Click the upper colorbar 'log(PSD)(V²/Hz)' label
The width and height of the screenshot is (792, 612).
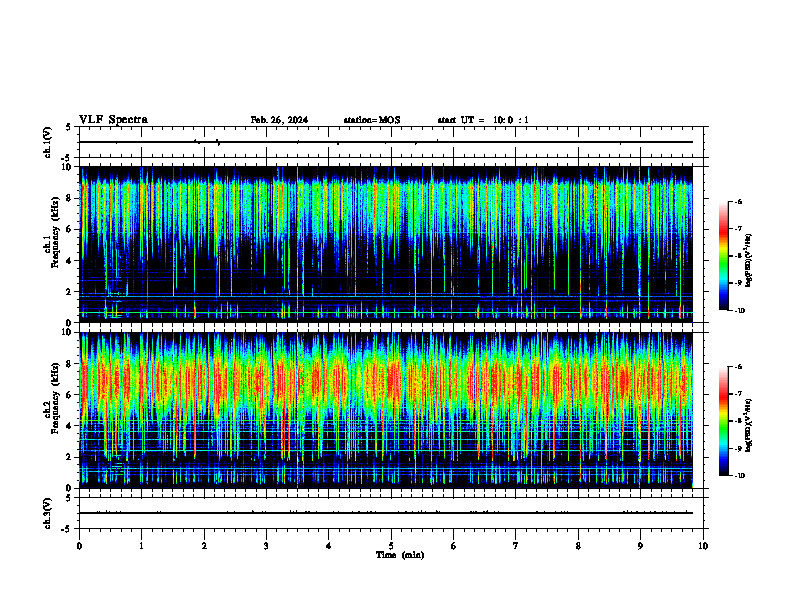(x=749, y=261)
